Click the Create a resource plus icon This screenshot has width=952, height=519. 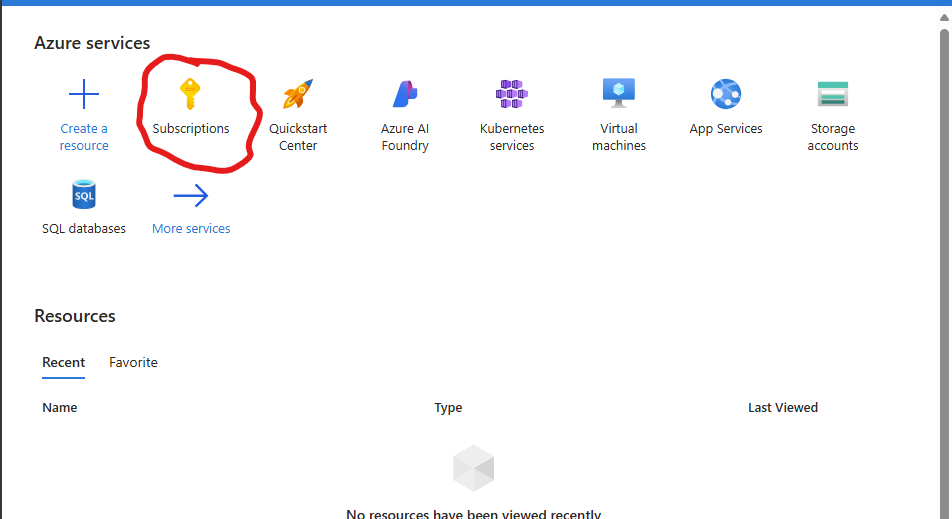(x=84, y=95)
